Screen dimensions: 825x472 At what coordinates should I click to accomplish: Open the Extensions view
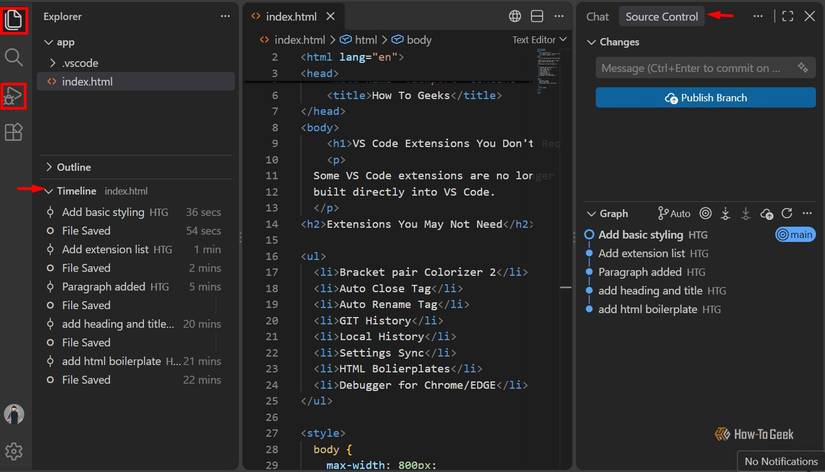(x=14, y=132)
